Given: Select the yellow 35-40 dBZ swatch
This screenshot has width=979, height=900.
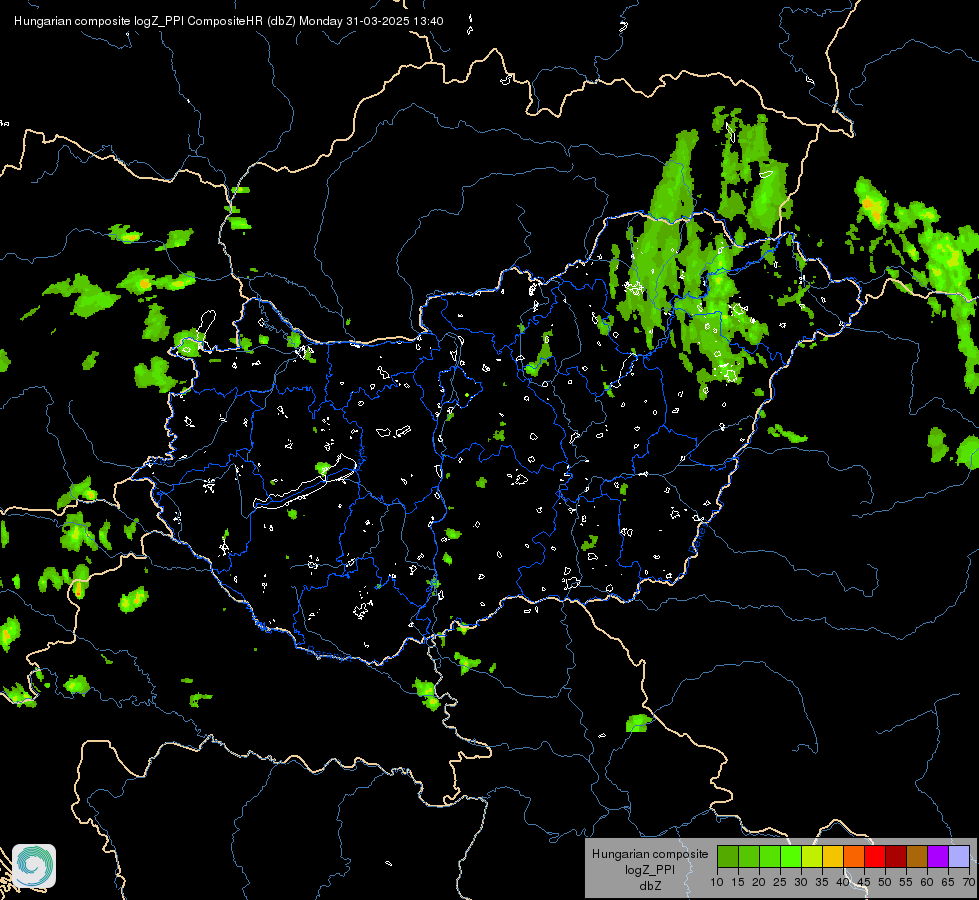Looking at the screenshot, I should (x=833, y=857).
